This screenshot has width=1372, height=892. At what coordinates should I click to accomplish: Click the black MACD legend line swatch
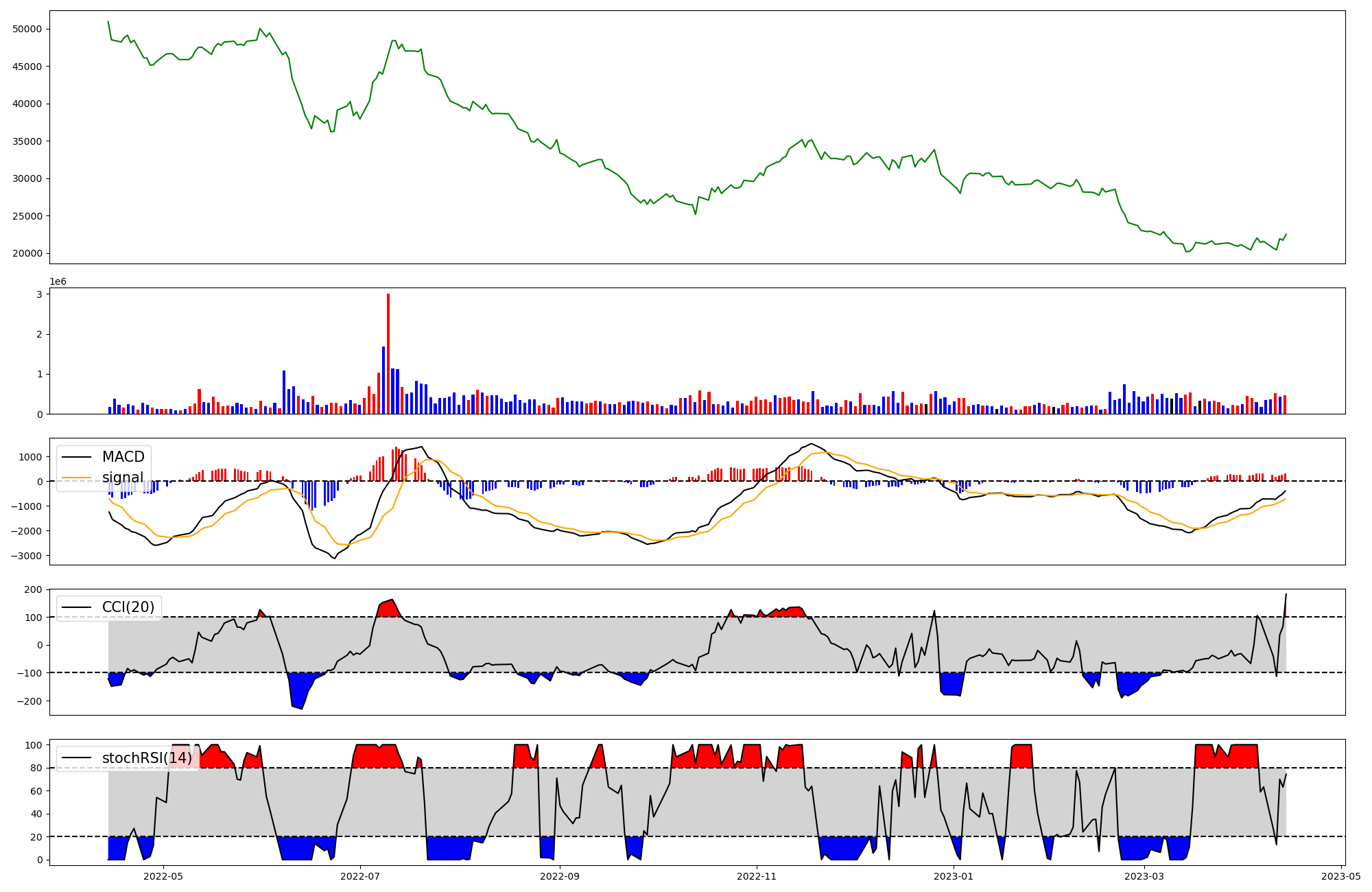pos(76,457)
